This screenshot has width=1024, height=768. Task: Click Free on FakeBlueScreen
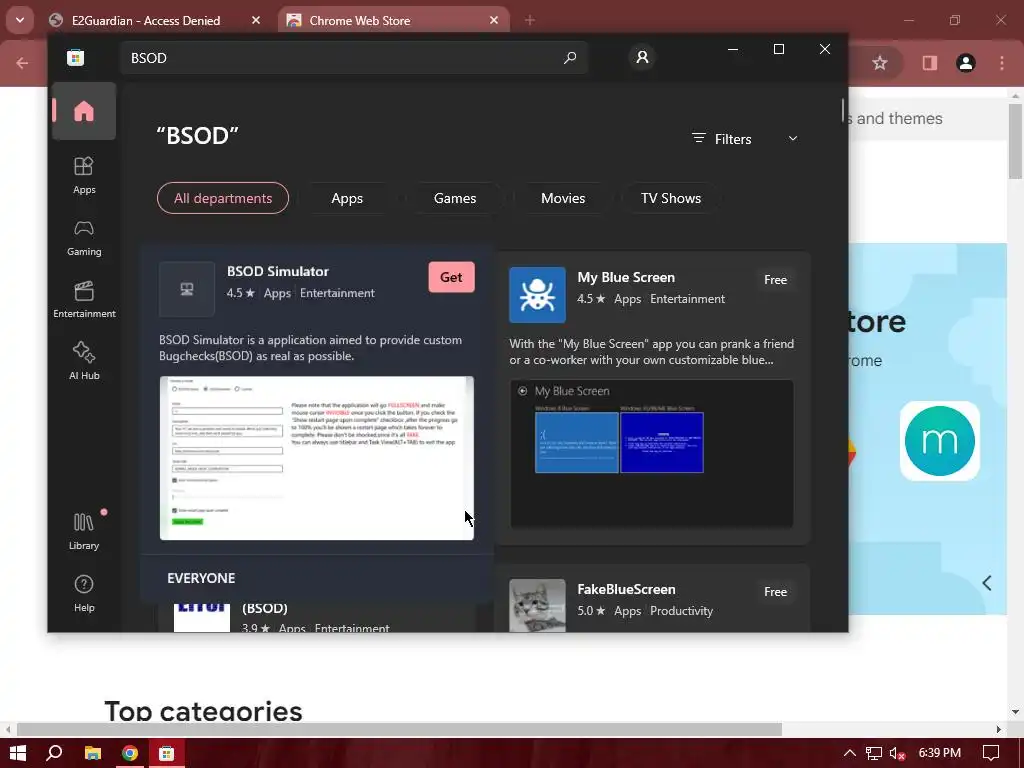(x=775, y=592)
